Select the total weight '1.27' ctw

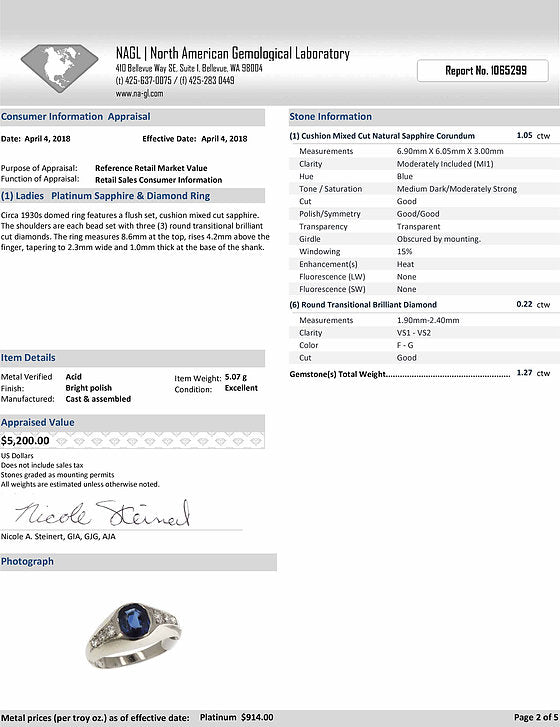(x=524, y=373)
